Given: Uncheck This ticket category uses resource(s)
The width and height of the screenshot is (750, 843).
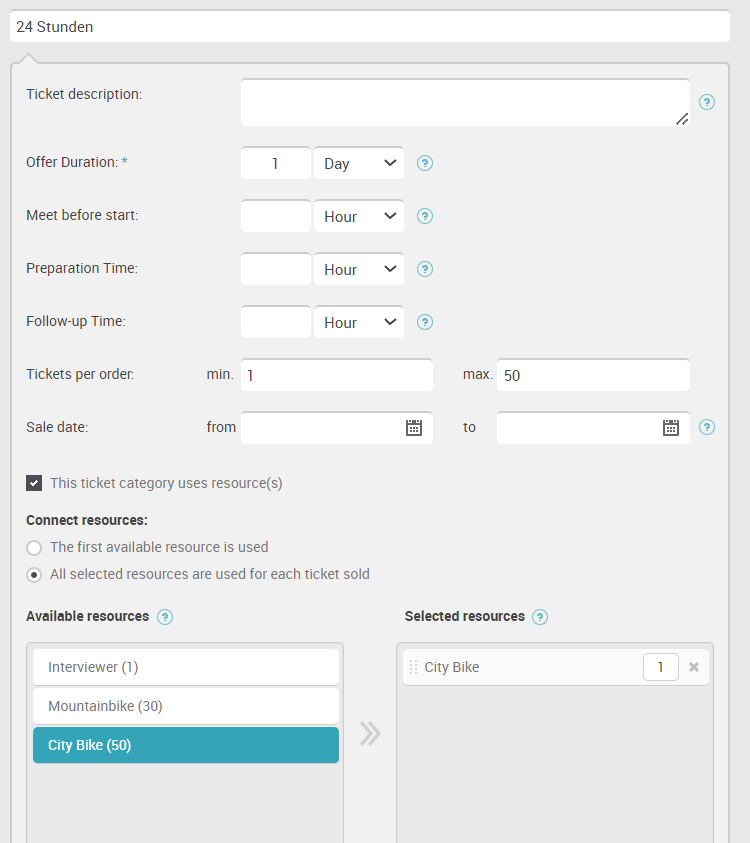Looking at the screenshot, I should (x=34, y=483).
